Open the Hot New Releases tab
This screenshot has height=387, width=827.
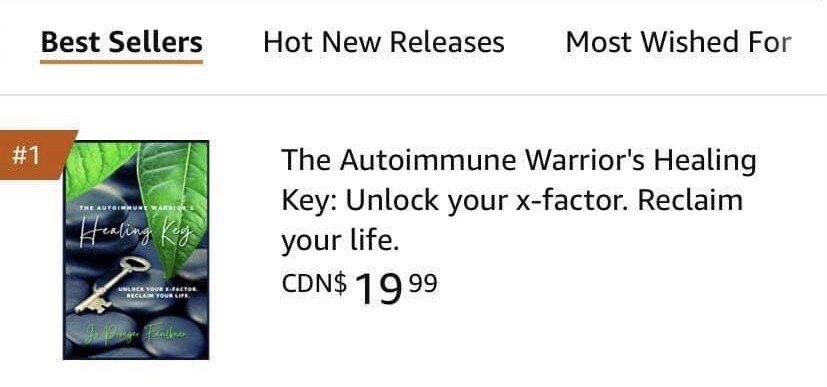(x=383, y=42)
